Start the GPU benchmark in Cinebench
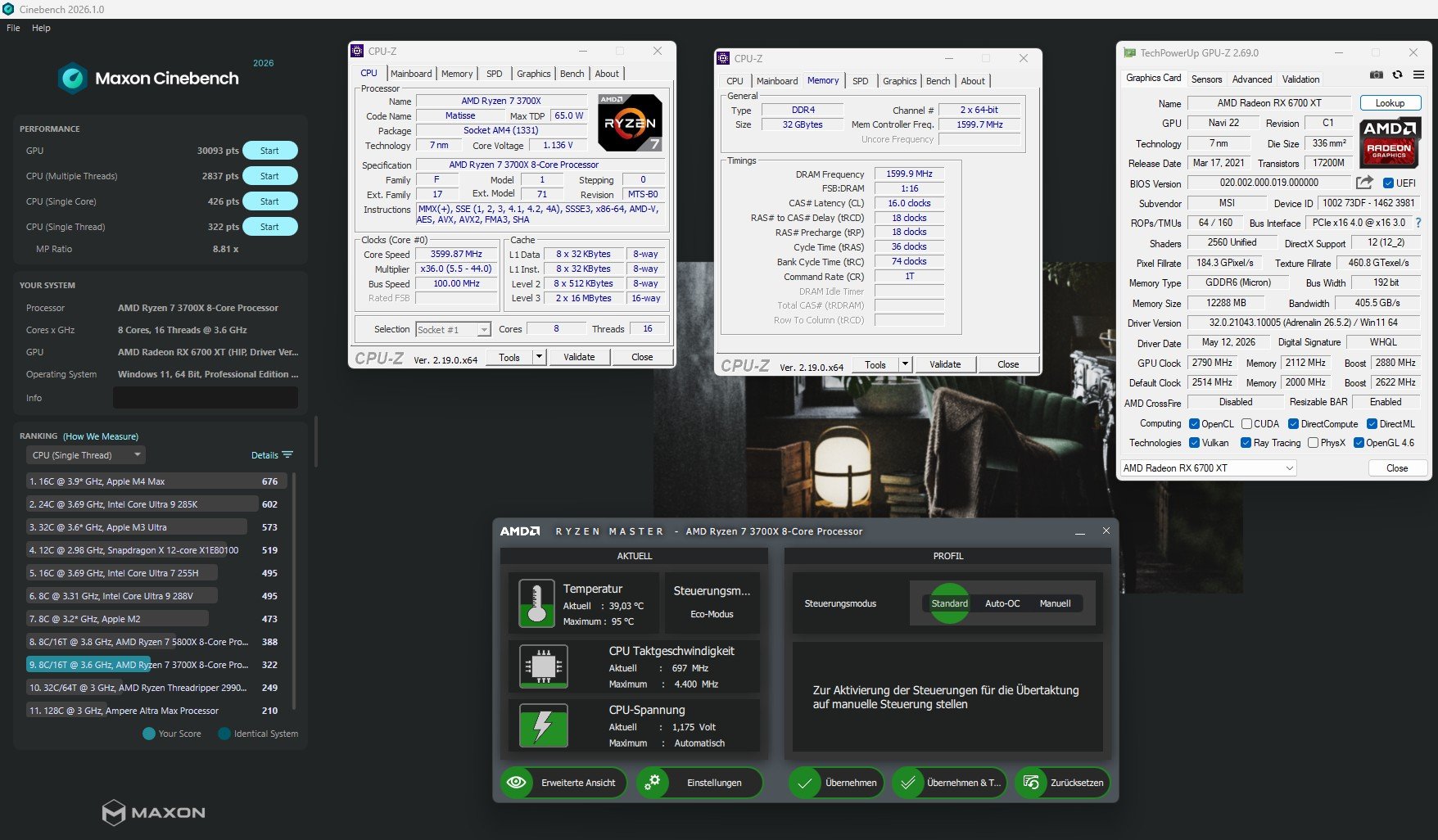Image resolution: width=1438 pixels, height=840 pixels. [x=269, y=151]
